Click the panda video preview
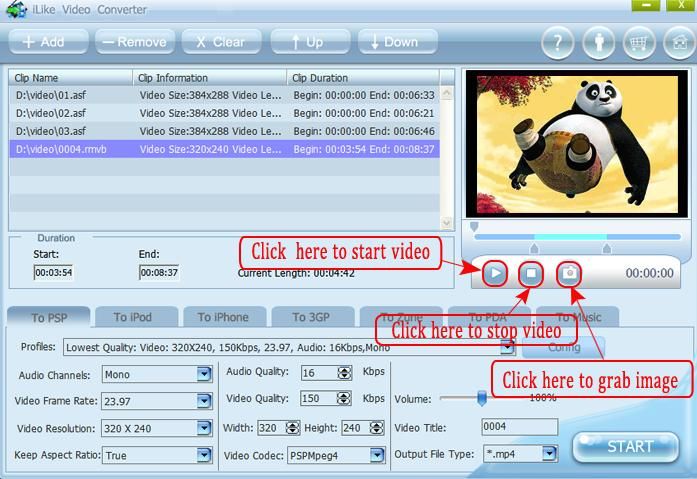The width and height of the screenshot is (697, 479). point(577,144)
